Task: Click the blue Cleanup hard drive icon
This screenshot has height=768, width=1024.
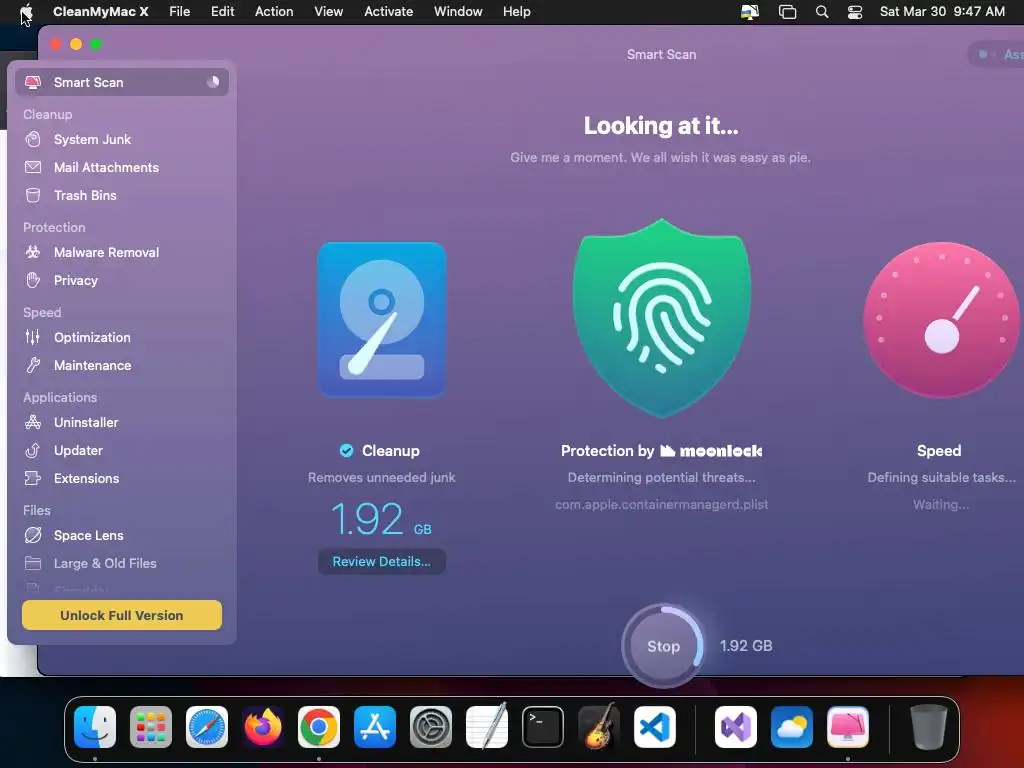Action: [382, 319]
